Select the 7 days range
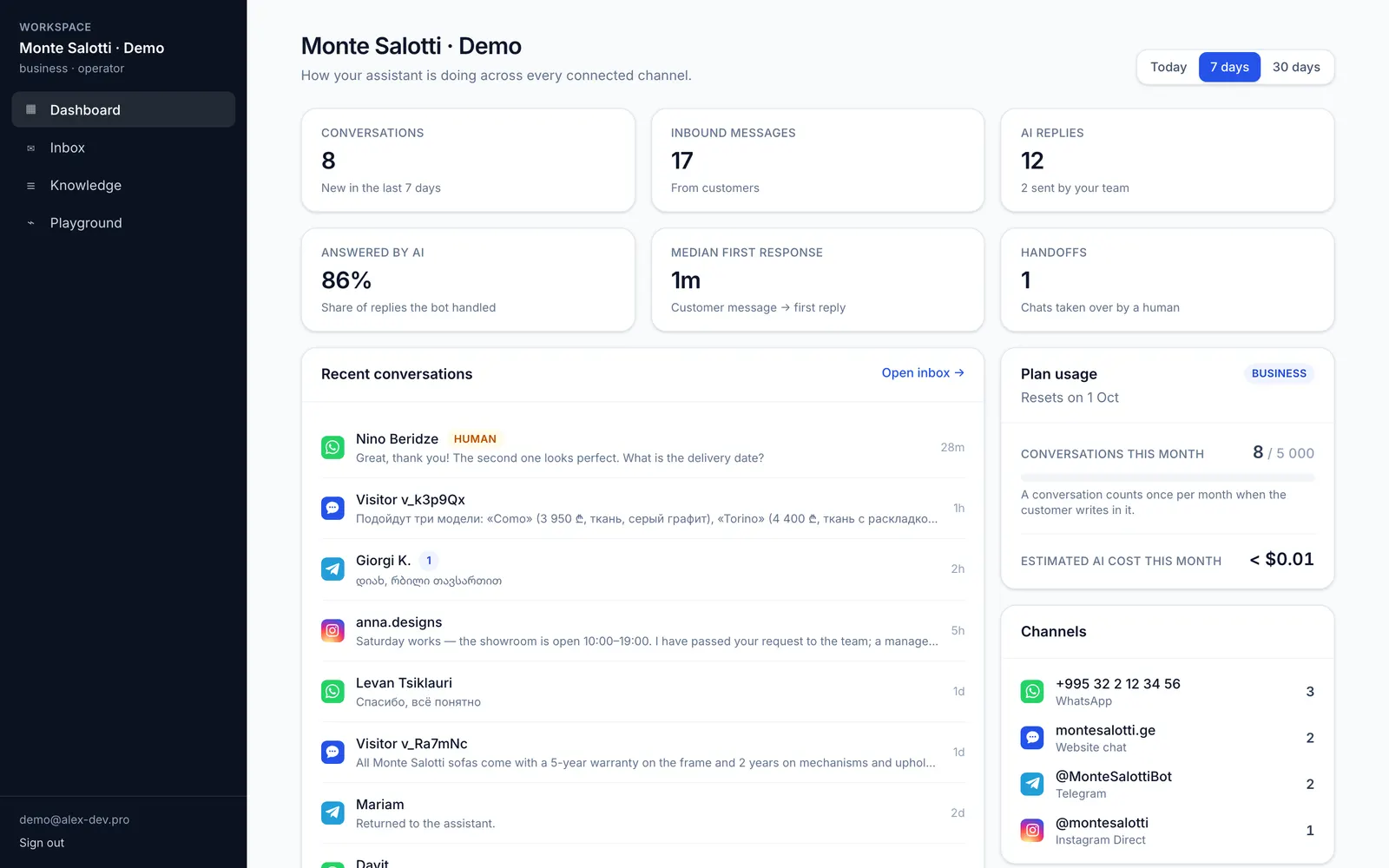 (1229, 67)
